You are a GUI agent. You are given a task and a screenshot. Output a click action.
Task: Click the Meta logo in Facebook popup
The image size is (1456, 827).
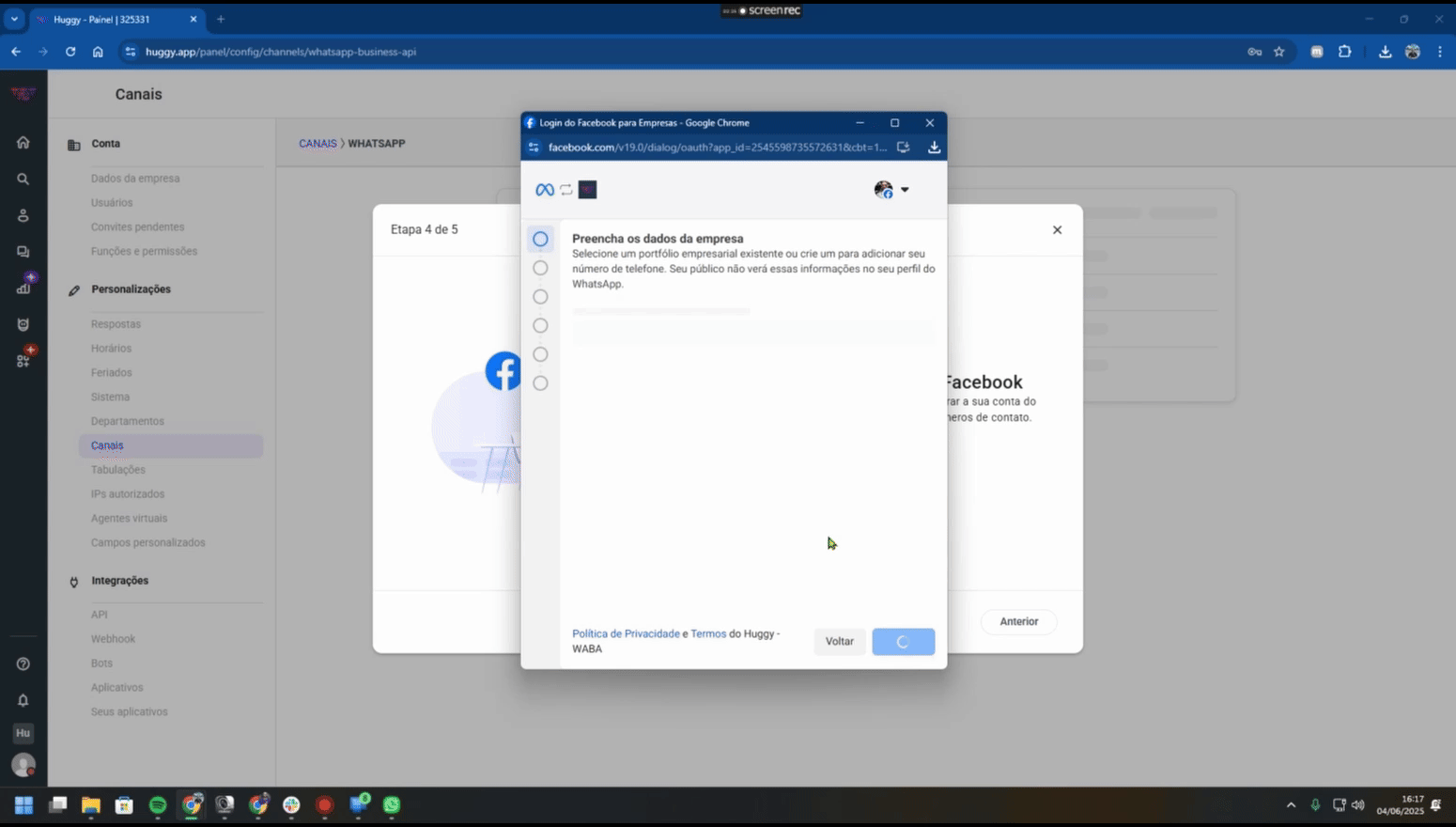pyautogui.click(x=545, y=190)
